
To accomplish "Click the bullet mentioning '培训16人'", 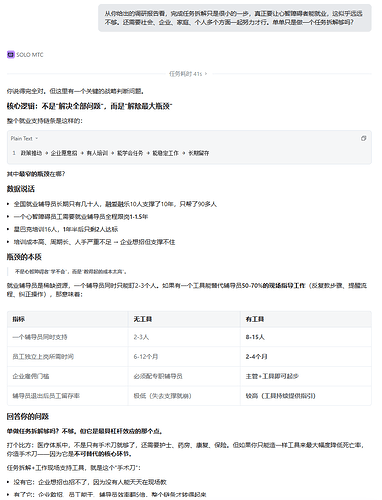I will (66, 229).
